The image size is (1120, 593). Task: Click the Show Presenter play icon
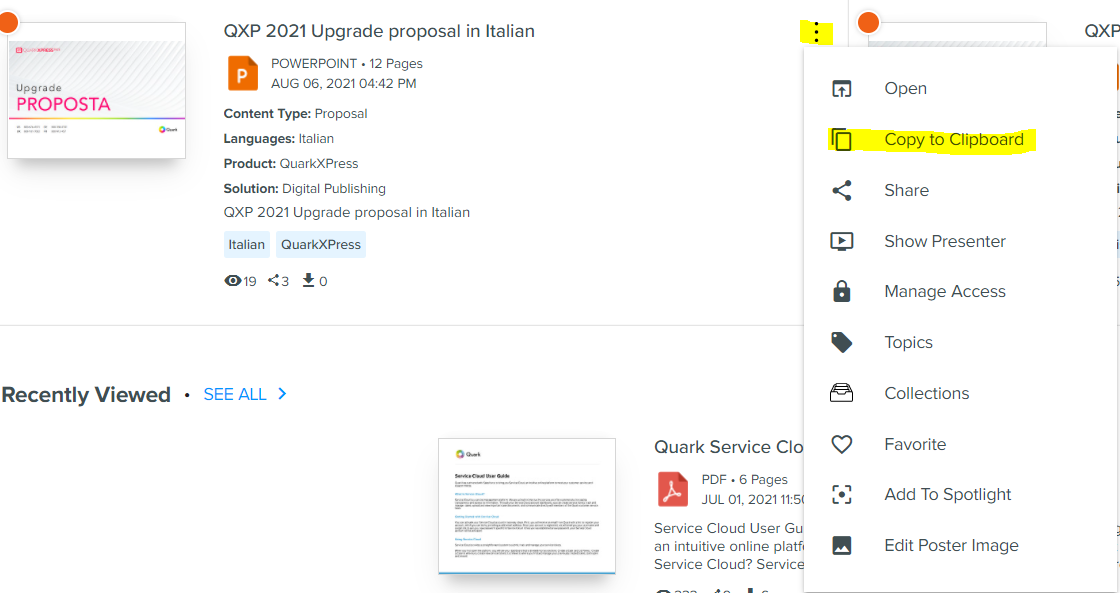(842, 241)
